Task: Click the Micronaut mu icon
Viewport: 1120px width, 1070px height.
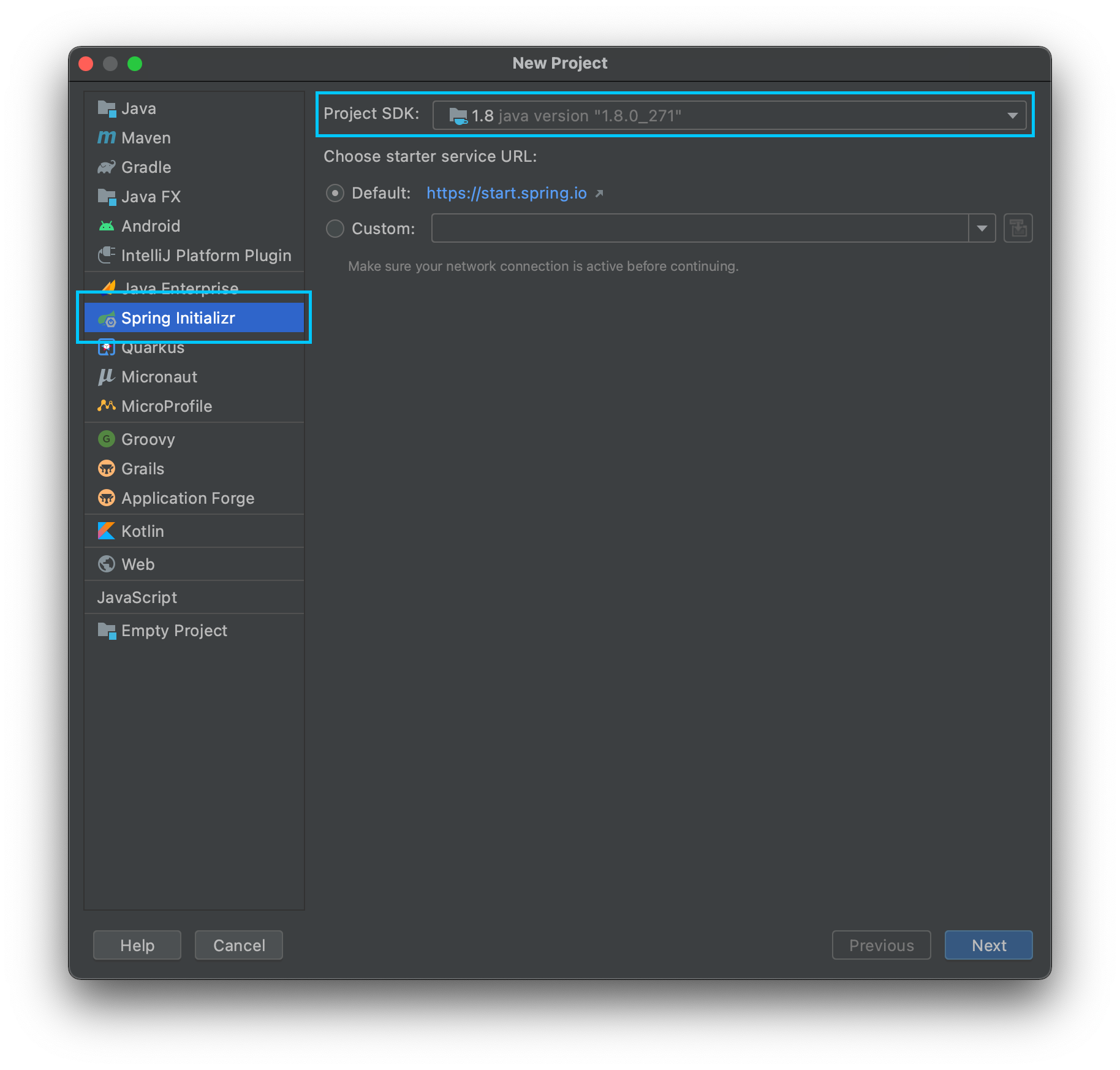Action: 106,376
